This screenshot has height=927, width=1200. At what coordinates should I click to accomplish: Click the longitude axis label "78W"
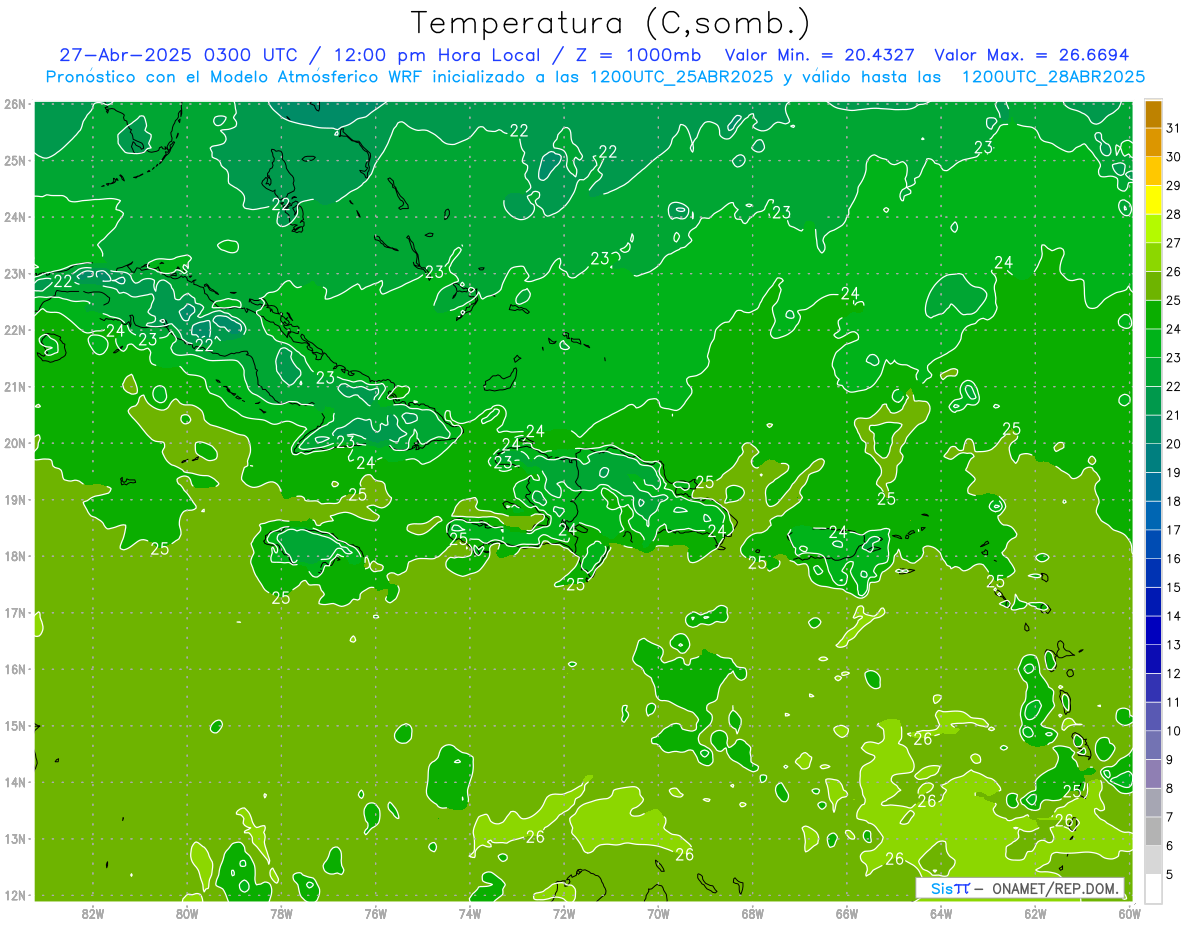coord(281,913)
